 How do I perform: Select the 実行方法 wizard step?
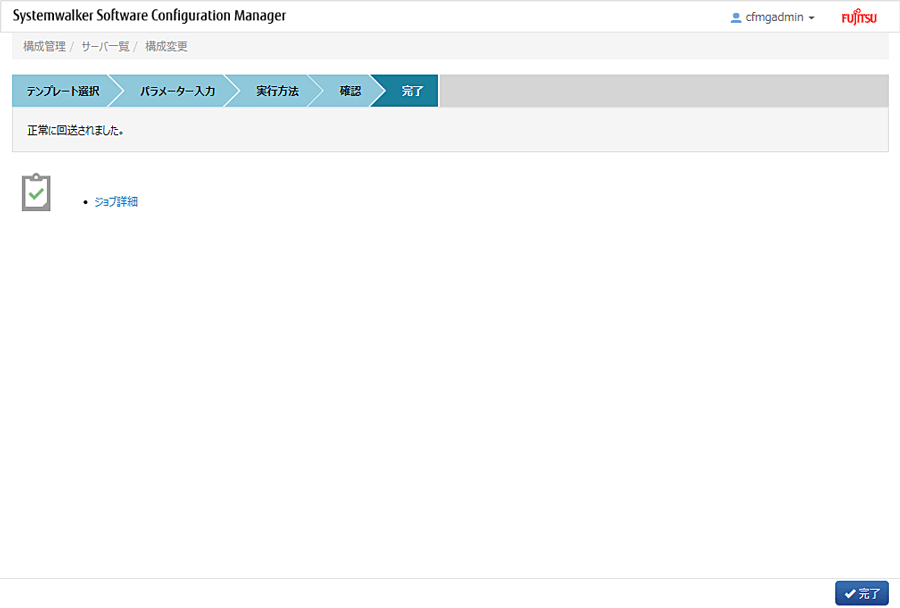click(x=277, y=91)
